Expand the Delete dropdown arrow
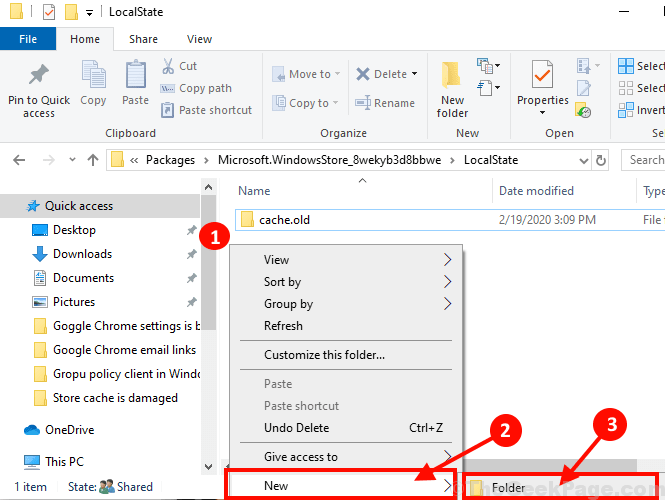Image resolution: width=665 pixels, height=500 pixels. click(414, 74)
